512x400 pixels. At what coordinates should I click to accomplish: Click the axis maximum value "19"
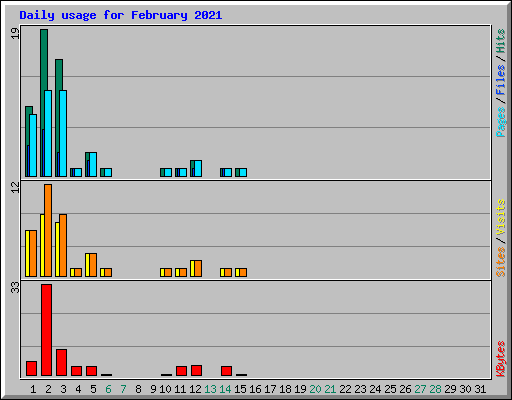[x=15, y=33]
